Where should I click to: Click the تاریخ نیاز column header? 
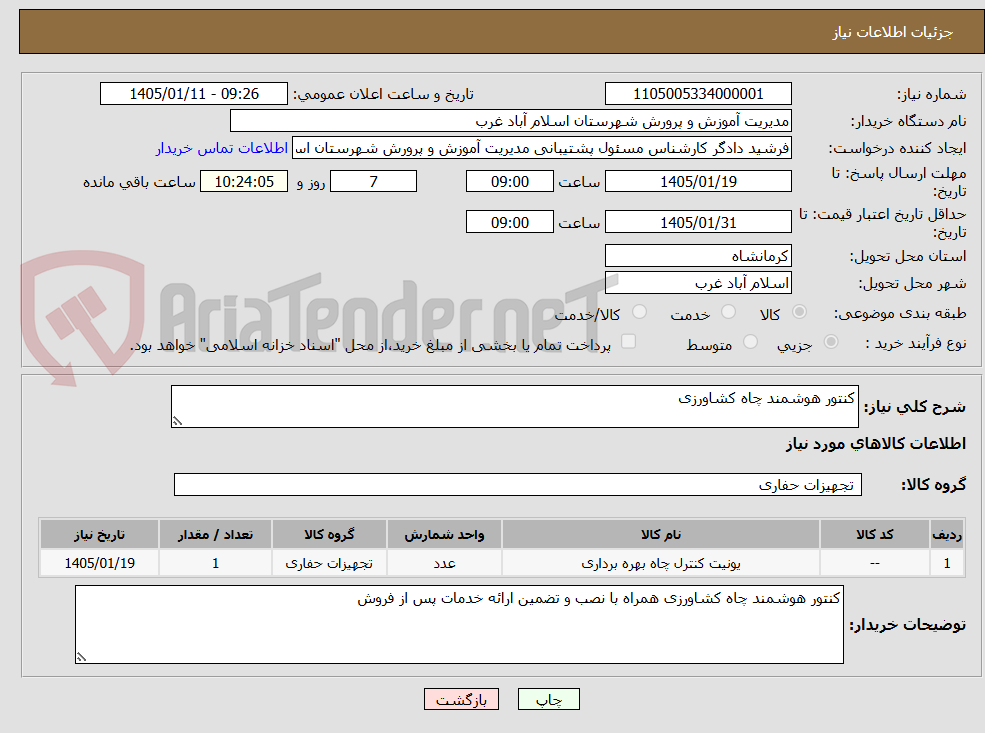point(99,535)
